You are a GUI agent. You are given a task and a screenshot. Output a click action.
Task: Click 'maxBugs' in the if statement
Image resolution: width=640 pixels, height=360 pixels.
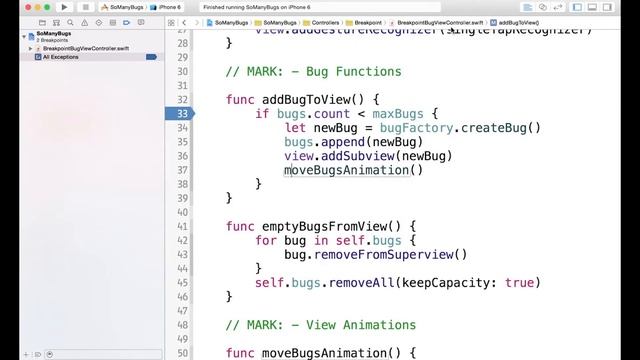pos(398,114)
